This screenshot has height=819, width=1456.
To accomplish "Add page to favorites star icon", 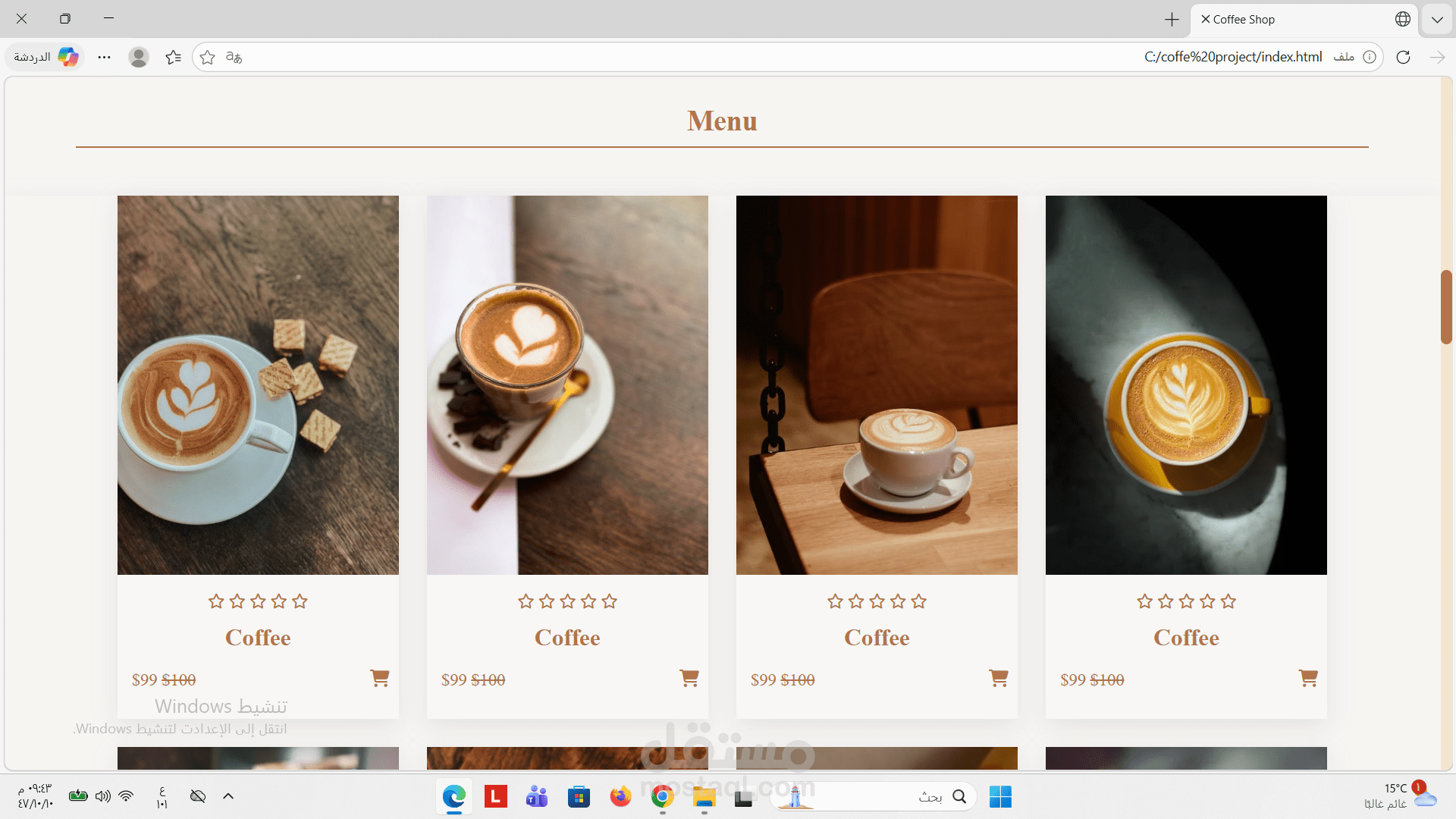I will click(x=207, y=57).
